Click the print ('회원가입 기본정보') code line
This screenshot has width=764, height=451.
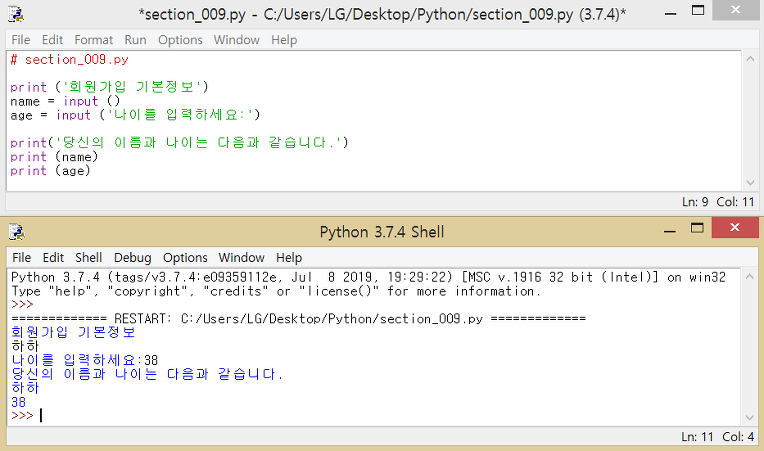click(109, 87)
